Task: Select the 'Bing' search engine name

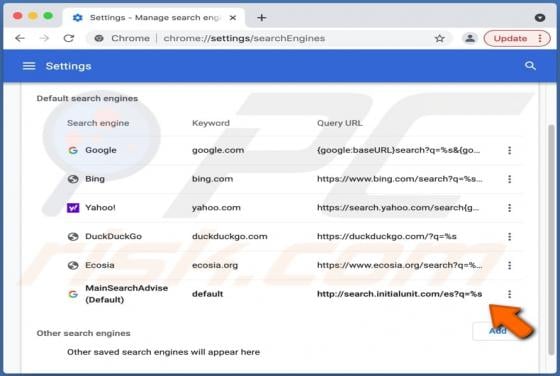Action: coord(95,179)
